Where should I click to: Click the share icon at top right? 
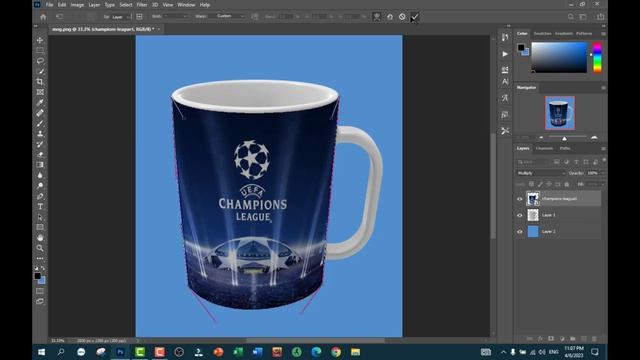point(600,17)
